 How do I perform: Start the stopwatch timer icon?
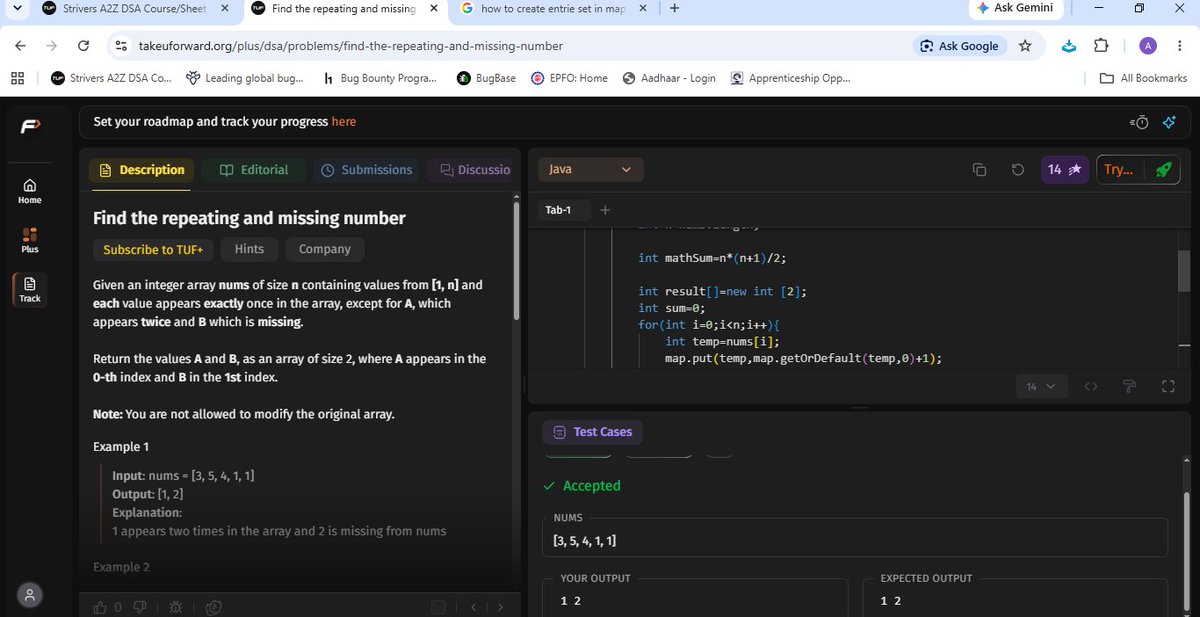tap(1139, 122)
